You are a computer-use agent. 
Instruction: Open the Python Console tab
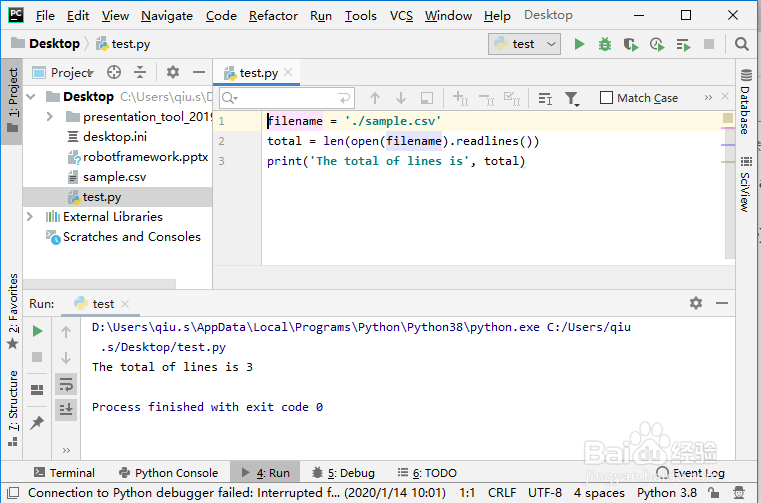click(x=168, y=473)
